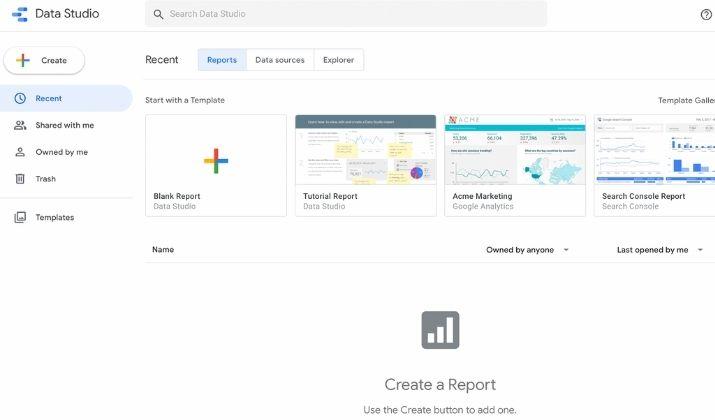Click the search magnifier icon

pos(158,14)
